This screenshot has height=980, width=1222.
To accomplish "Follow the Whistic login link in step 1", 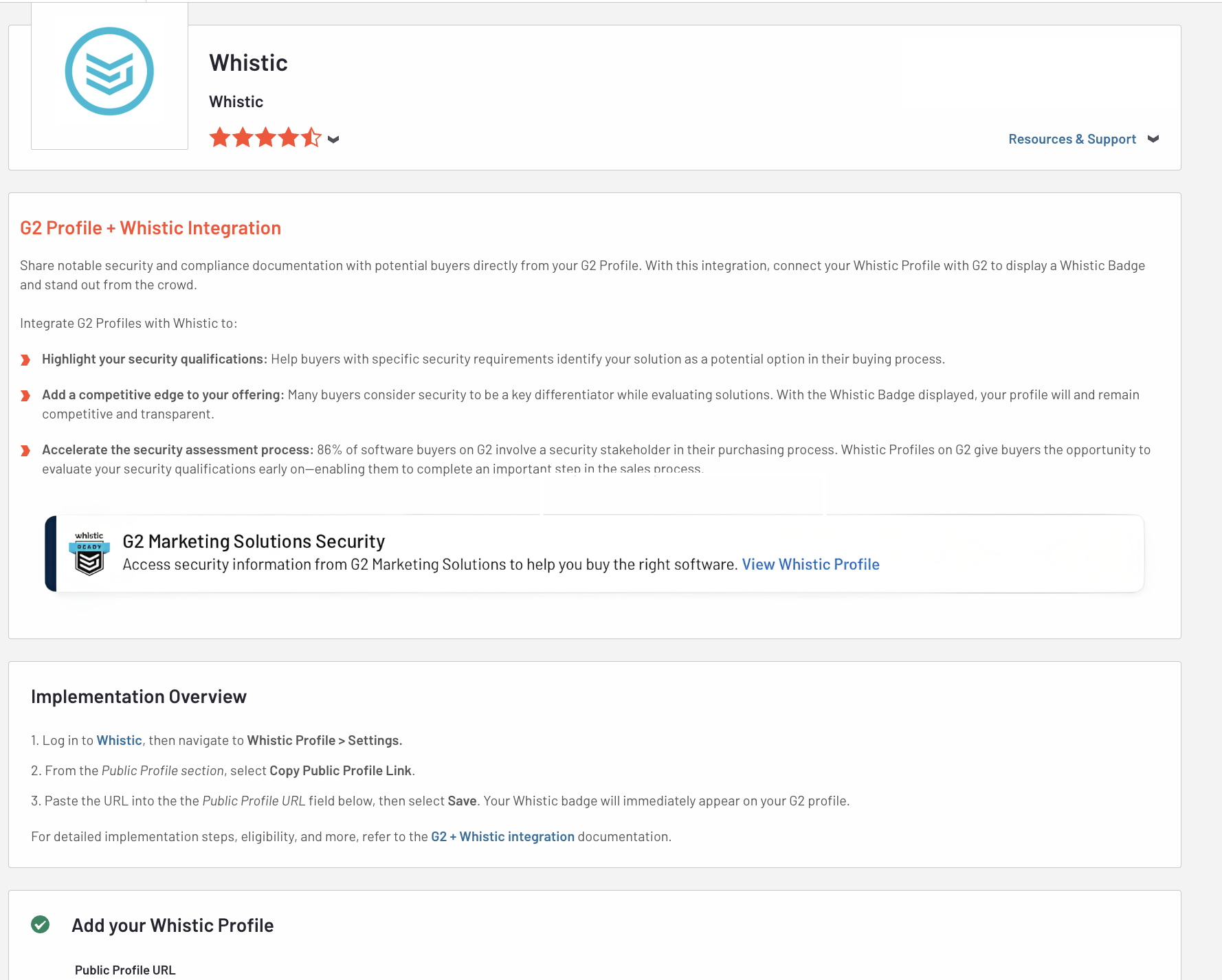I will (119, 740).
